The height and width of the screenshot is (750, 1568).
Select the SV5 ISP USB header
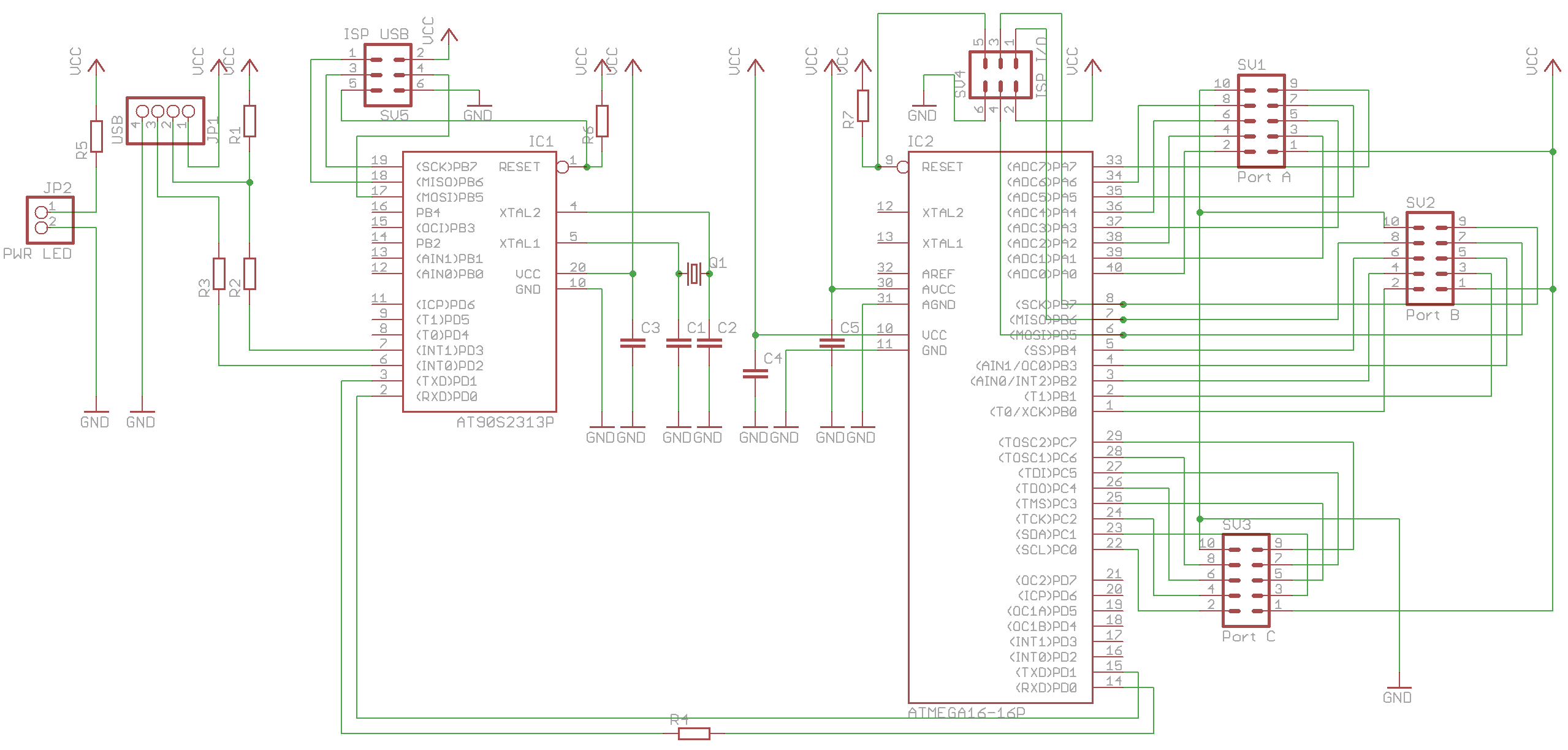coord(387,75)
